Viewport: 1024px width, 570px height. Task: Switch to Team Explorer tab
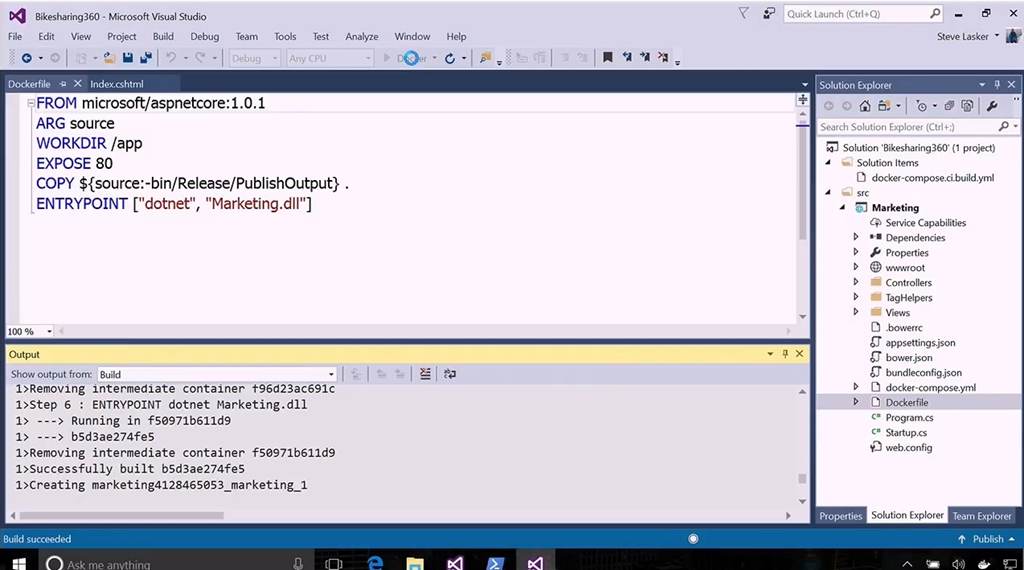[x=981, y=516]
